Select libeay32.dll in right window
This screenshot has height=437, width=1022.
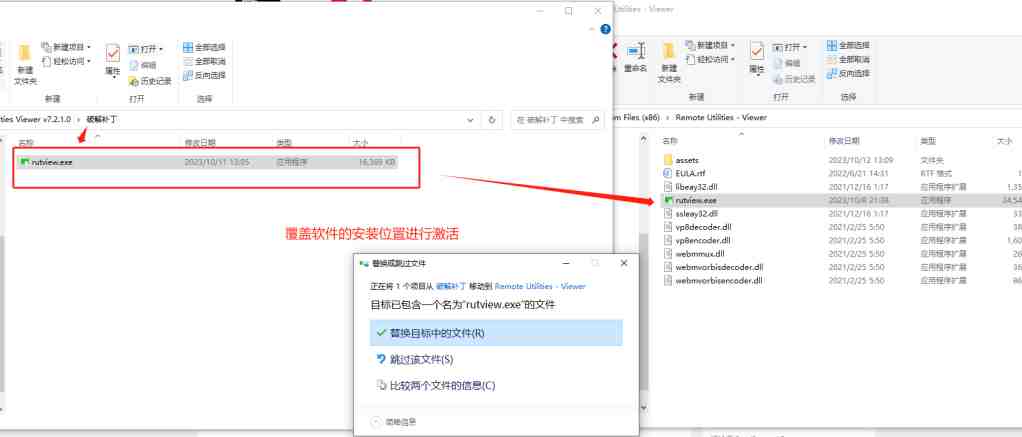pyautogui.click(x=696, y=187)
